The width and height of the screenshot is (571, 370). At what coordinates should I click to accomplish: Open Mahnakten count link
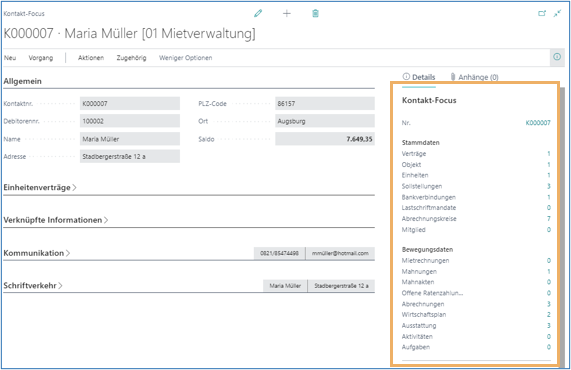coord(548,282)
